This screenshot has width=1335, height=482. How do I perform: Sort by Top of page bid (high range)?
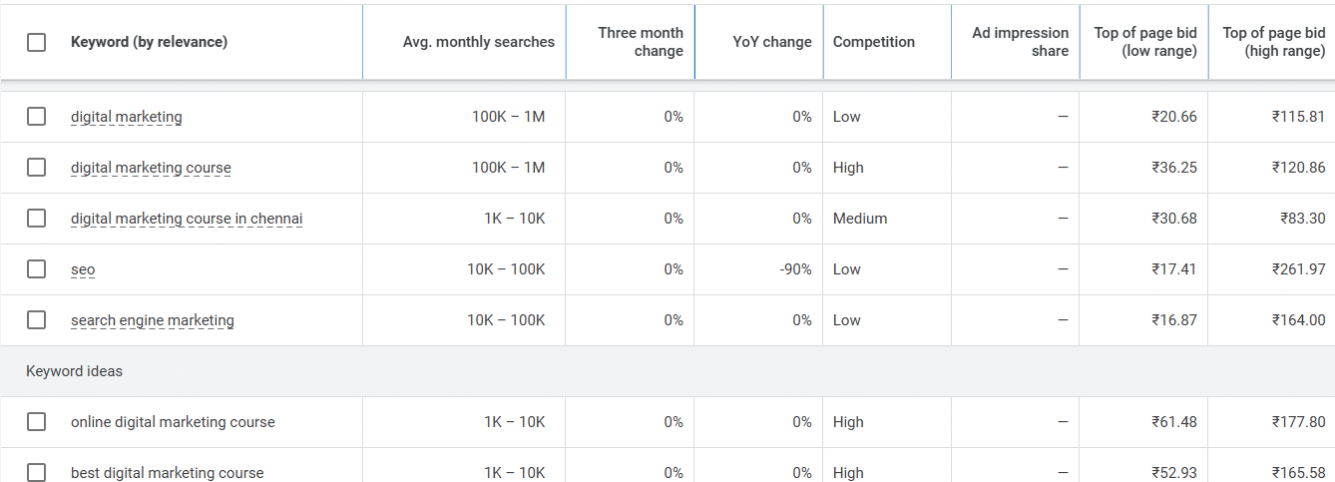tap(1274, 42)
